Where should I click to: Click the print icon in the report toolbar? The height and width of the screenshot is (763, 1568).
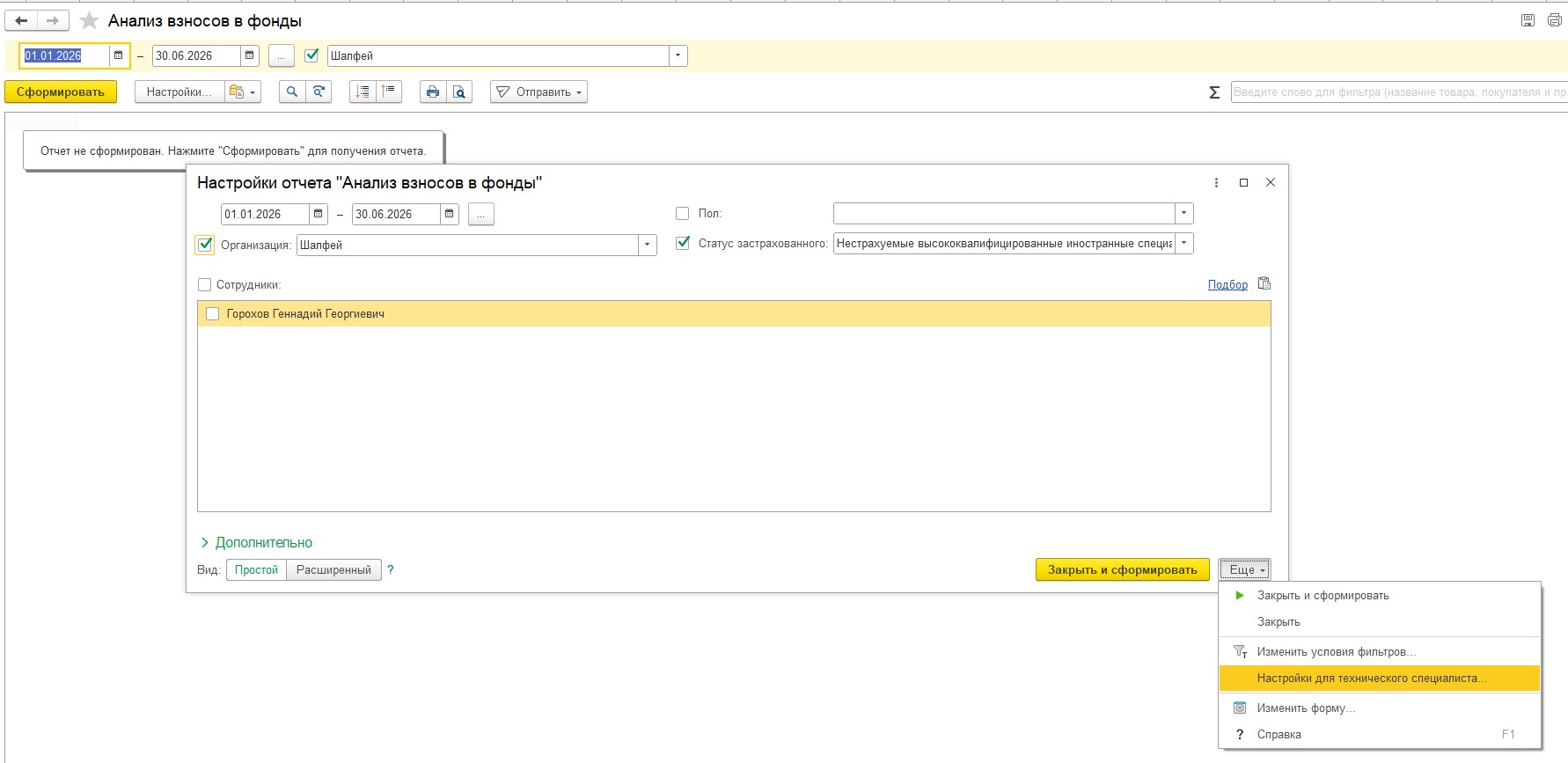(x=432, y=92)
